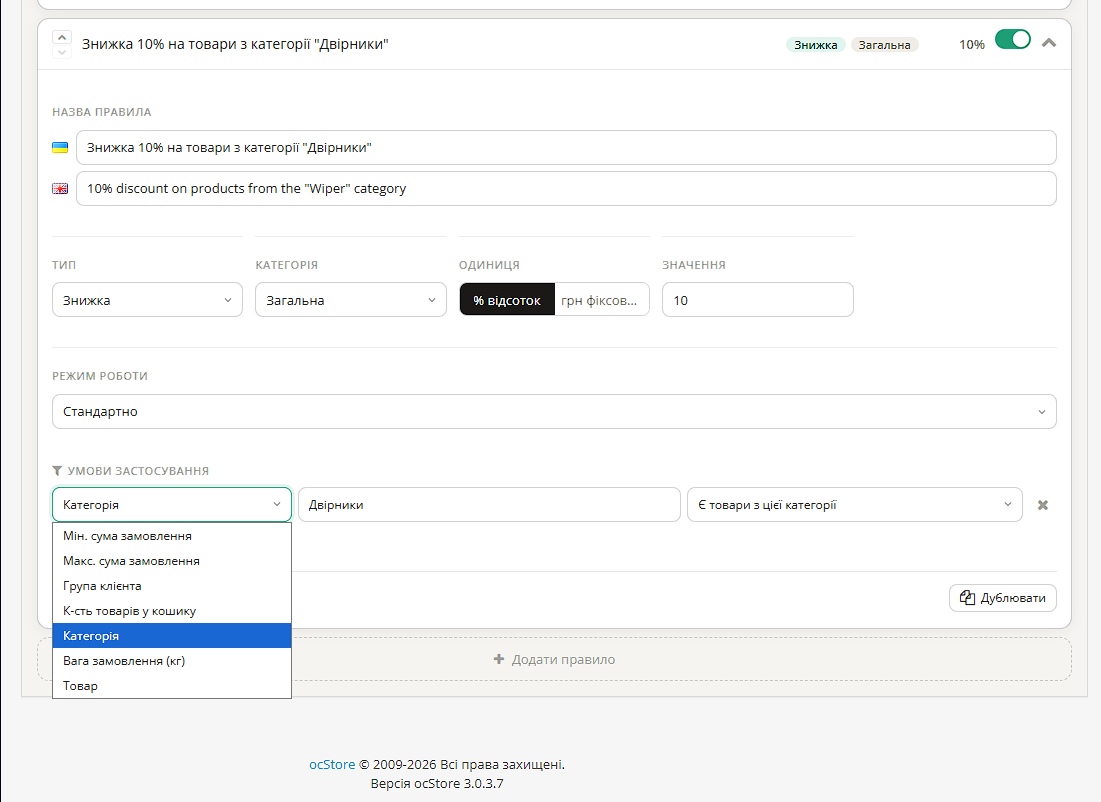Edit the English rule name field

click(566, 188)
